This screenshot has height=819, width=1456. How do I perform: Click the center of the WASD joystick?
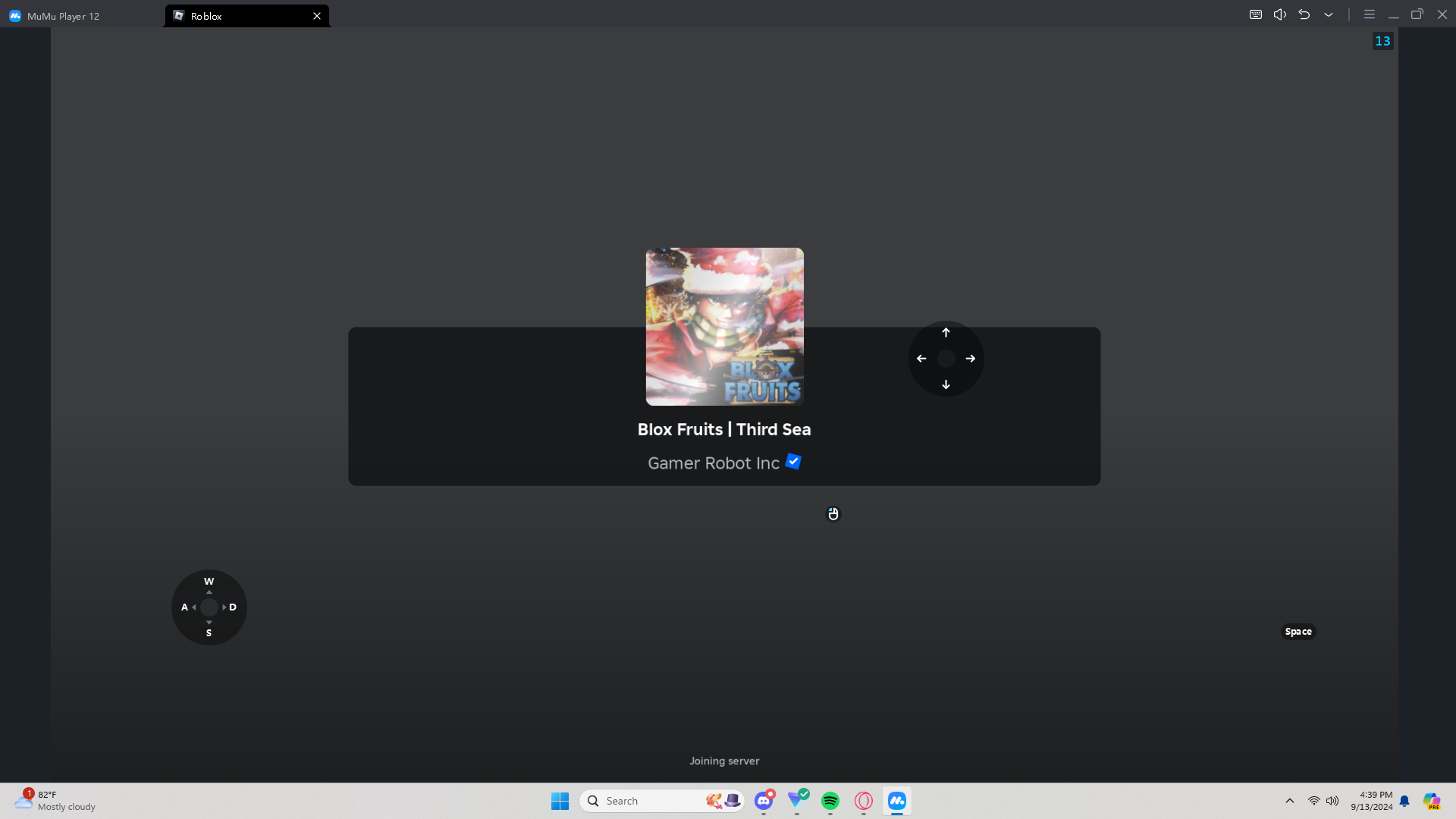point(209,607)
